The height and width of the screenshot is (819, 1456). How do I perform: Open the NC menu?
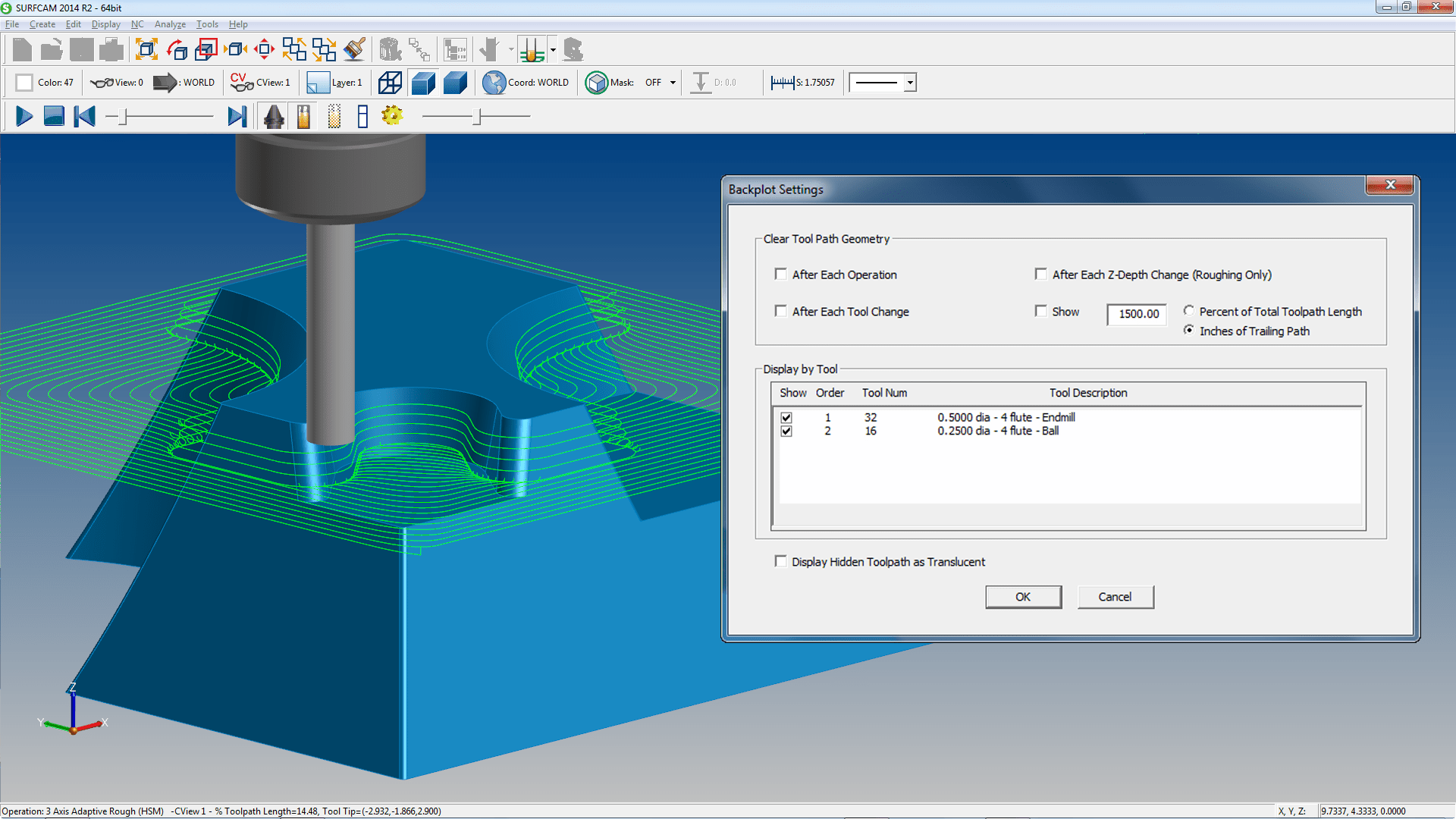137,24
